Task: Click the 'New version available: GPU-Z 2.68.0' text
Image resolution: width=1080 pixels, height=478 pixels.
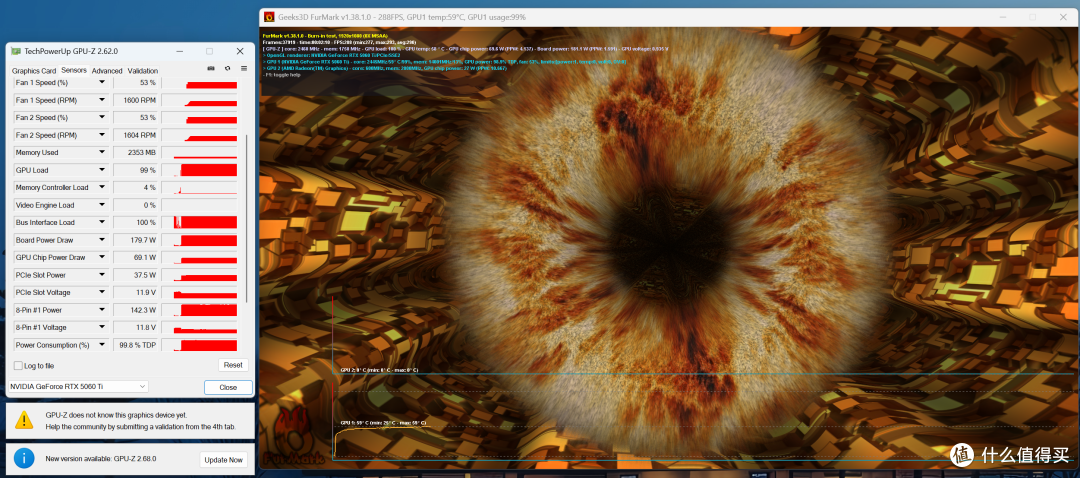Action: pos(101,458)
